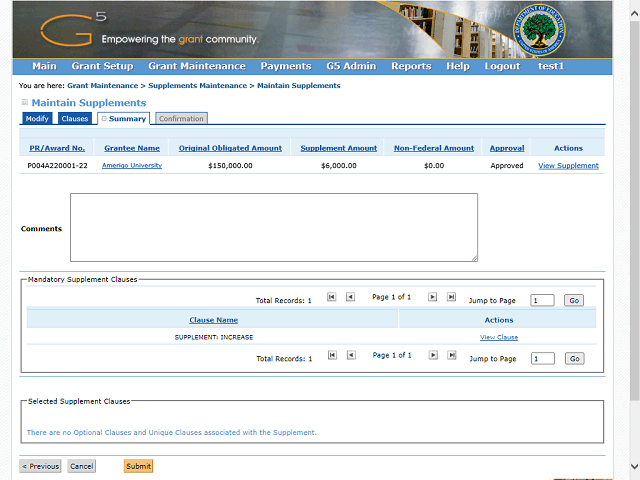Click award number P004A220001-22

(x=57, y=165)
